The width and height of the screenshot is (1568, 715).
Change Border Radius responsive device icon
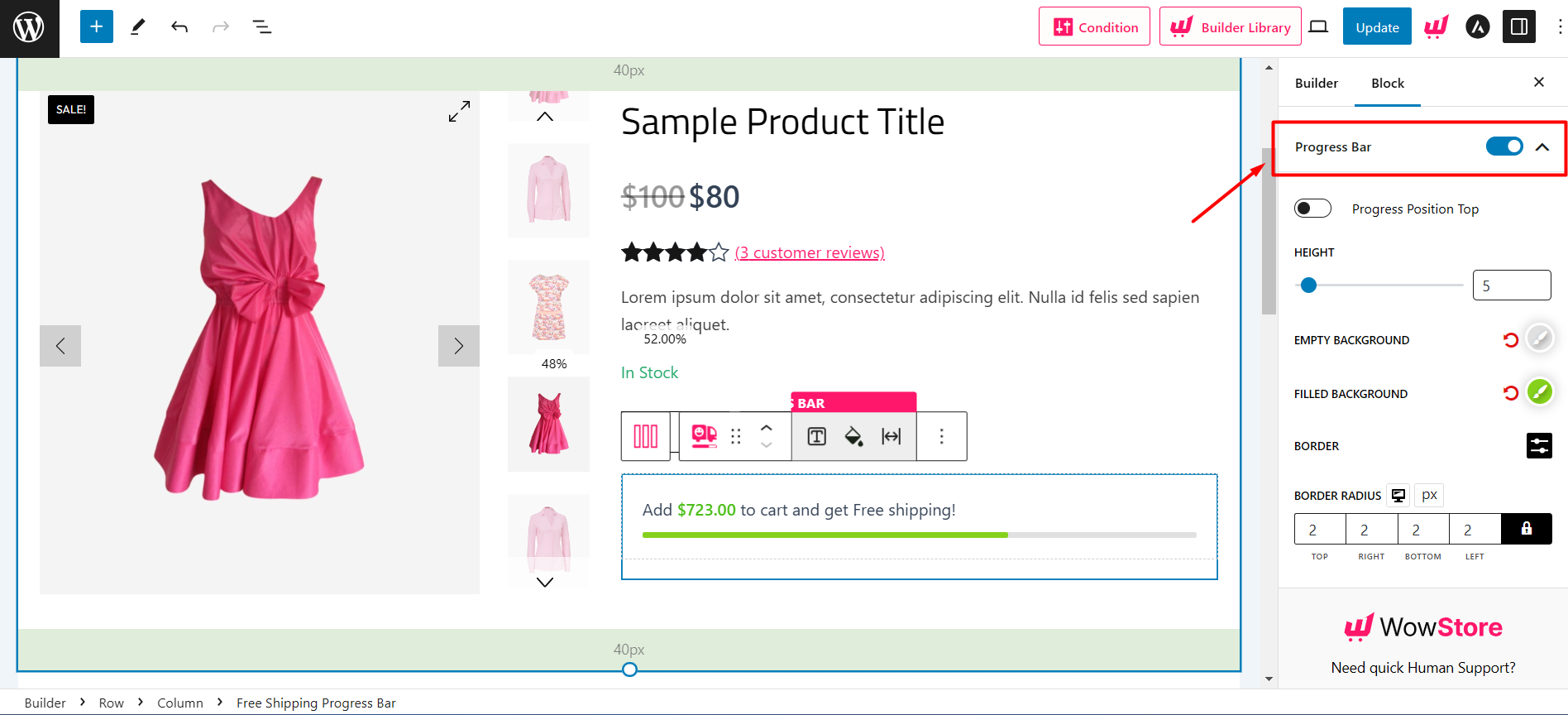point(1398,495)
